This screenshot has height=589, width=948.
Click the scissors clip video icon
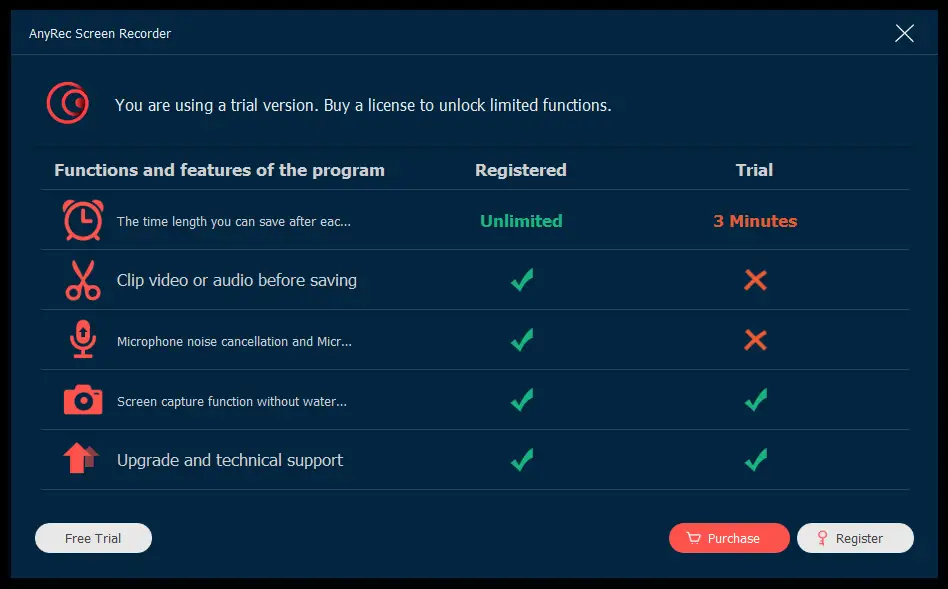coord(83,280)
